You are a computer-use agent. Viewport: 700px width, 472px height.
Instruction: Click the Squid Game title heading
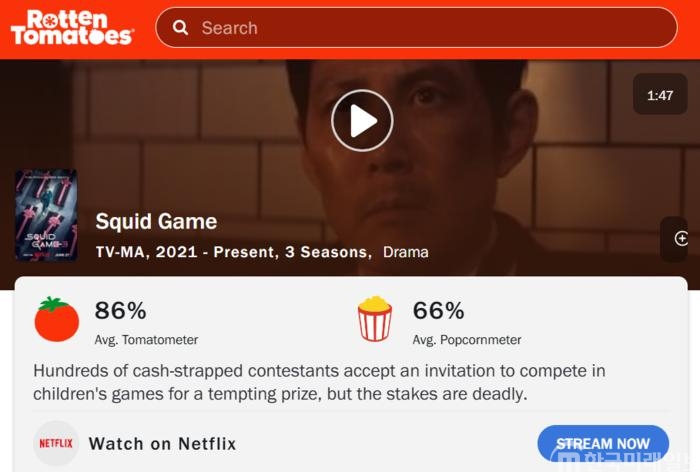click(x=156, y=221)
